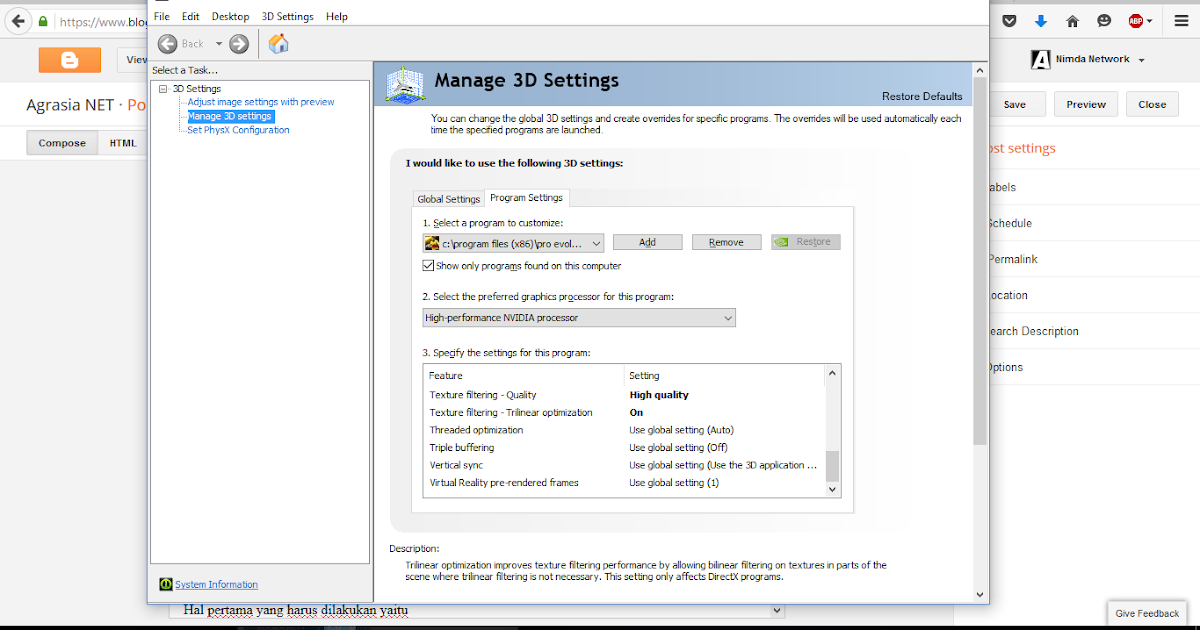This screenshot has height=630, width=1200.
Task: Click the Restore button with NVIDIA logo
Action: (x=806, y=242)
